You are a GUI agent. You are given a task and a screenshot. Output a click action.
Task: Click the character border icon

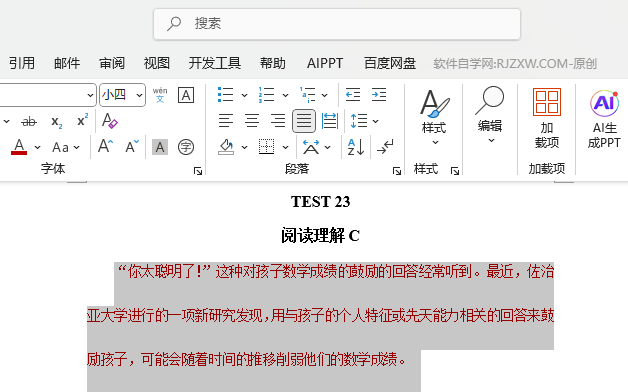point(186,95)
